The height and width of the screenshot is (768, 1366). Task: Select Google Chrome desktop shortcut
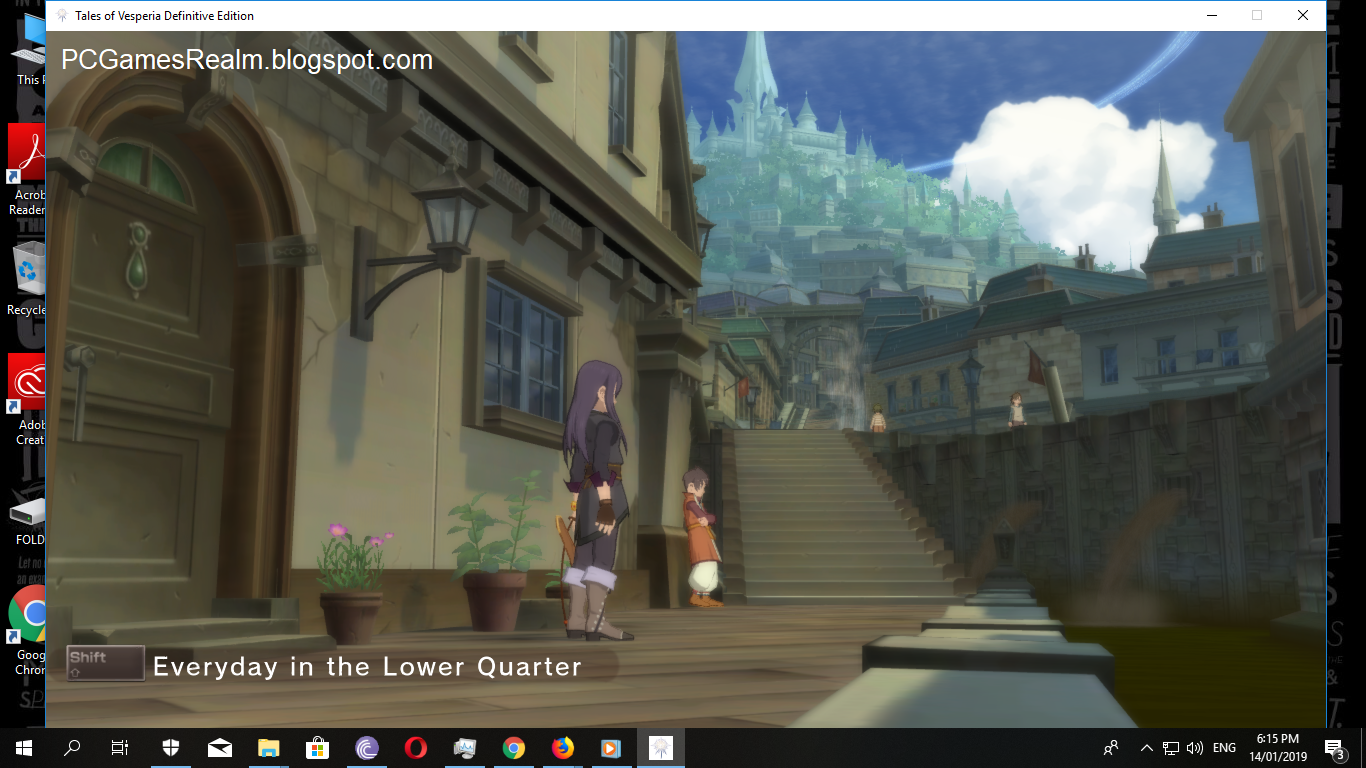(28, 630)
